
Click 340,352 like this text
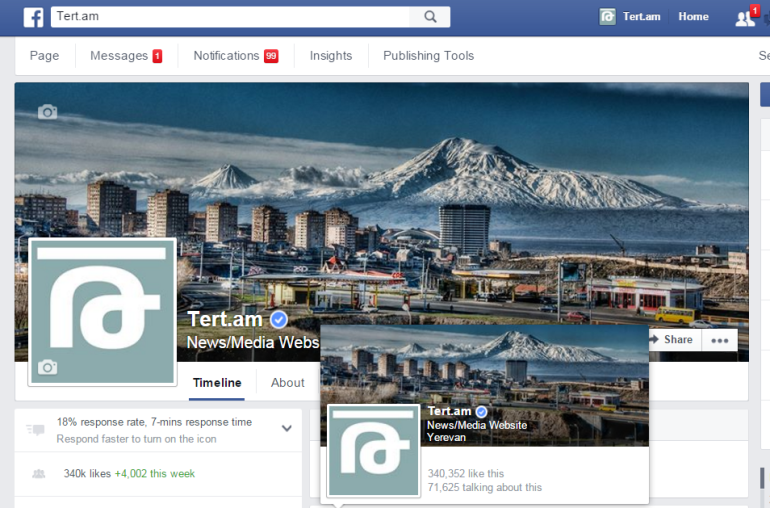pyautogui.click(x=466, y=473)
